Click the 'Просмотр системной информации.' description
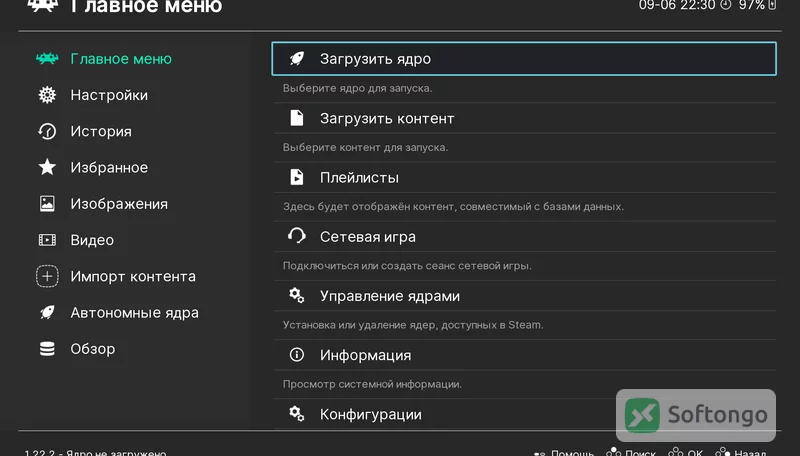 point(372,384)
